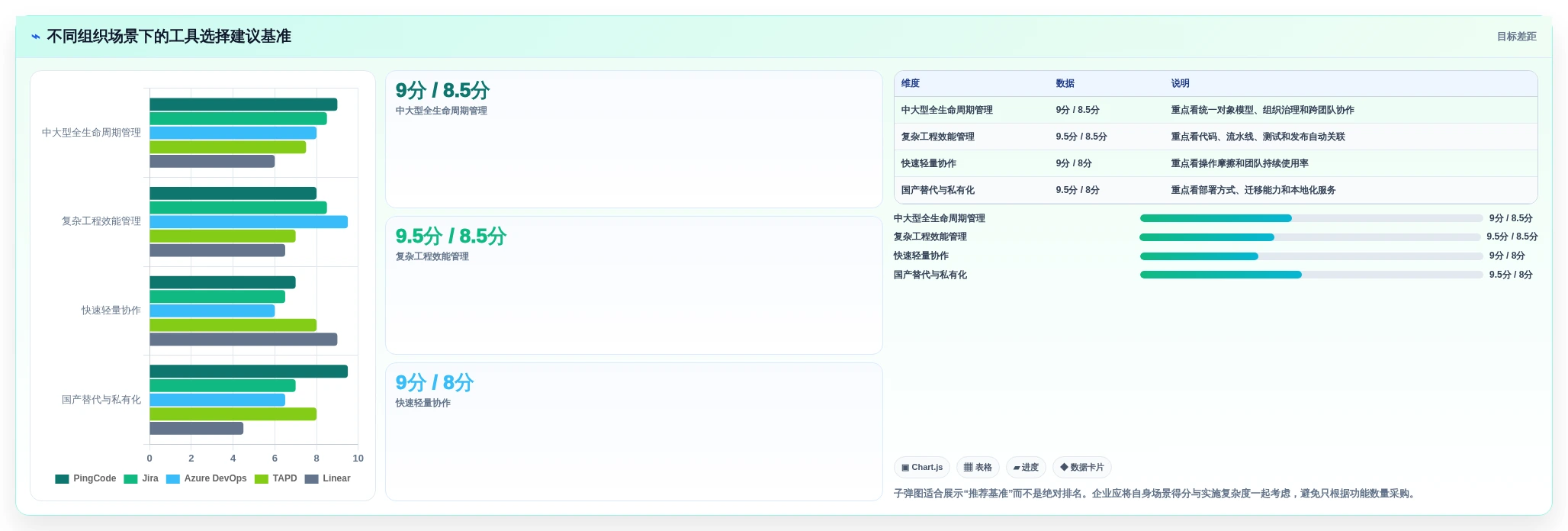Select the 维度 table column header
This screenshot has height=531, width=1568.
(x=911, y=83)
